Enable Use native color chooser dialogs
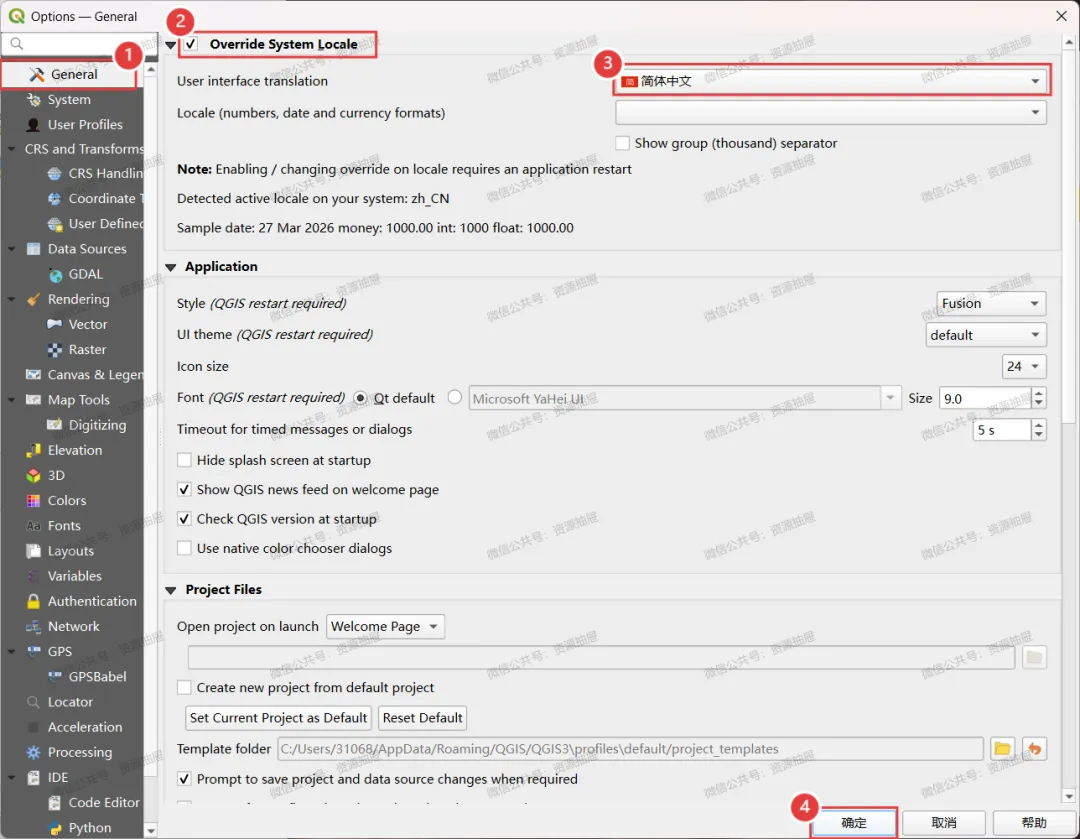This screenshot has height=839, width=1080. [184, 548]
